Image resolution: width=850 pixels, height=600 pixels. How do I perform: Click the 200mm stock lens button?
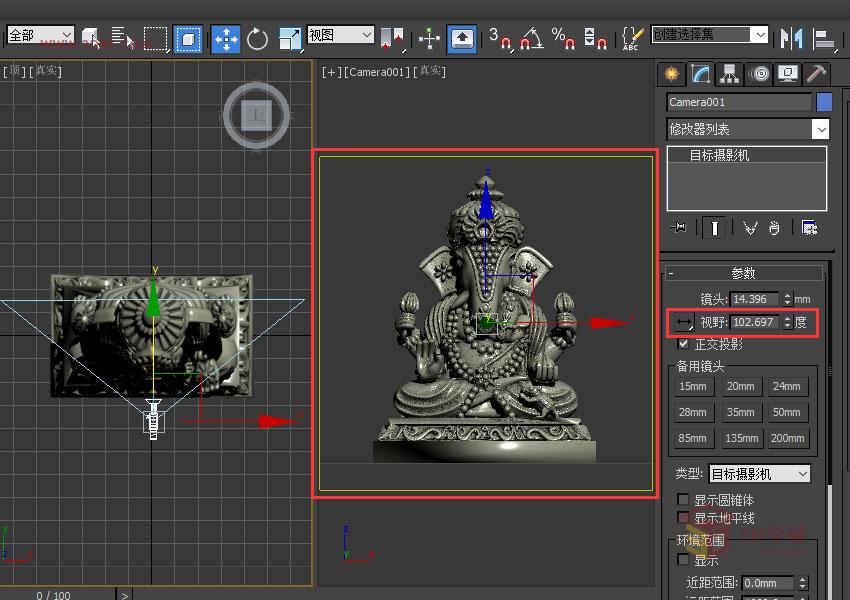787,438
